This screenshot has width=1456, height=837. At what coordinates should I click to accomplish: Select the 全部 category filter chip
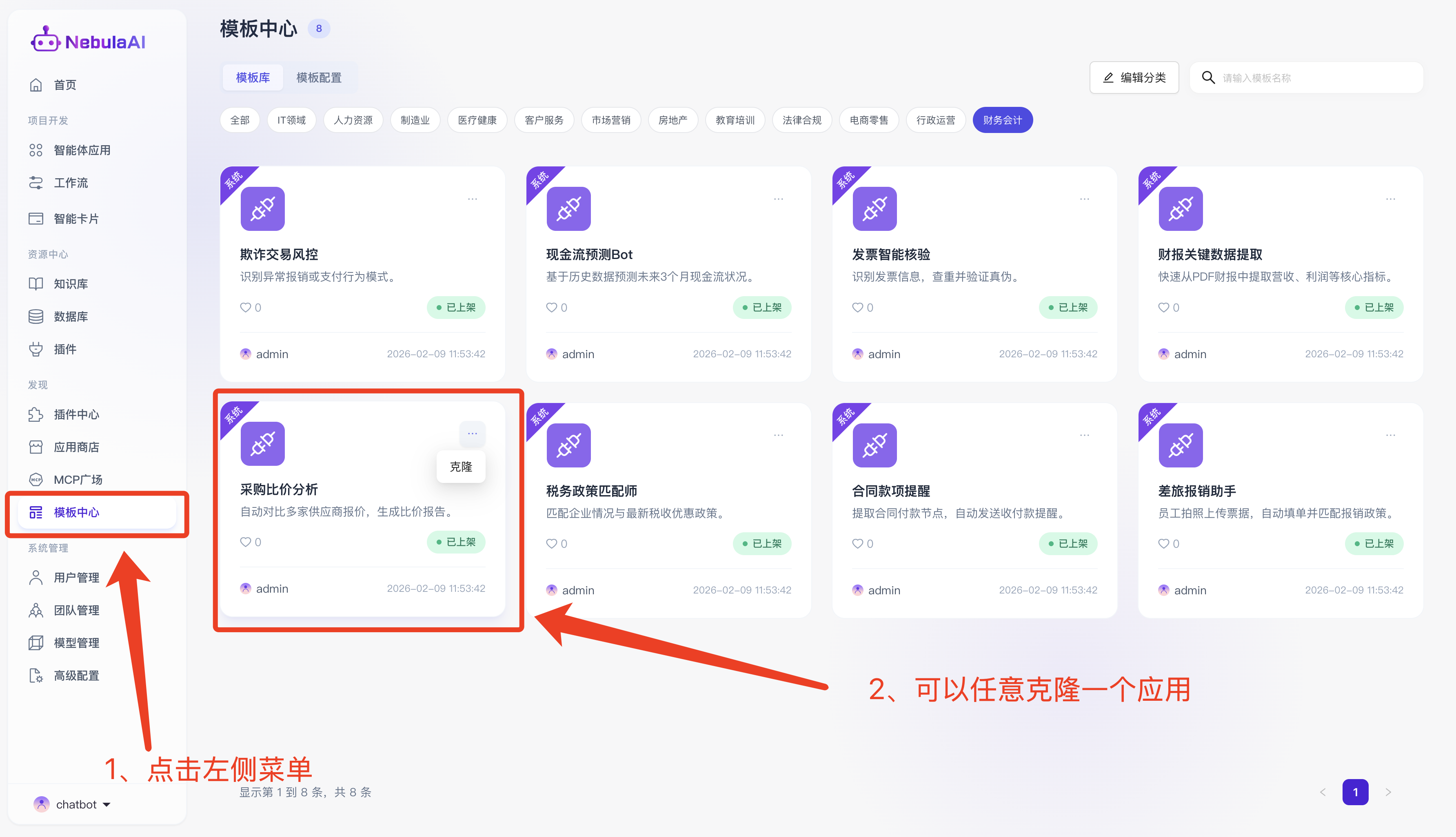coord(240,120)
